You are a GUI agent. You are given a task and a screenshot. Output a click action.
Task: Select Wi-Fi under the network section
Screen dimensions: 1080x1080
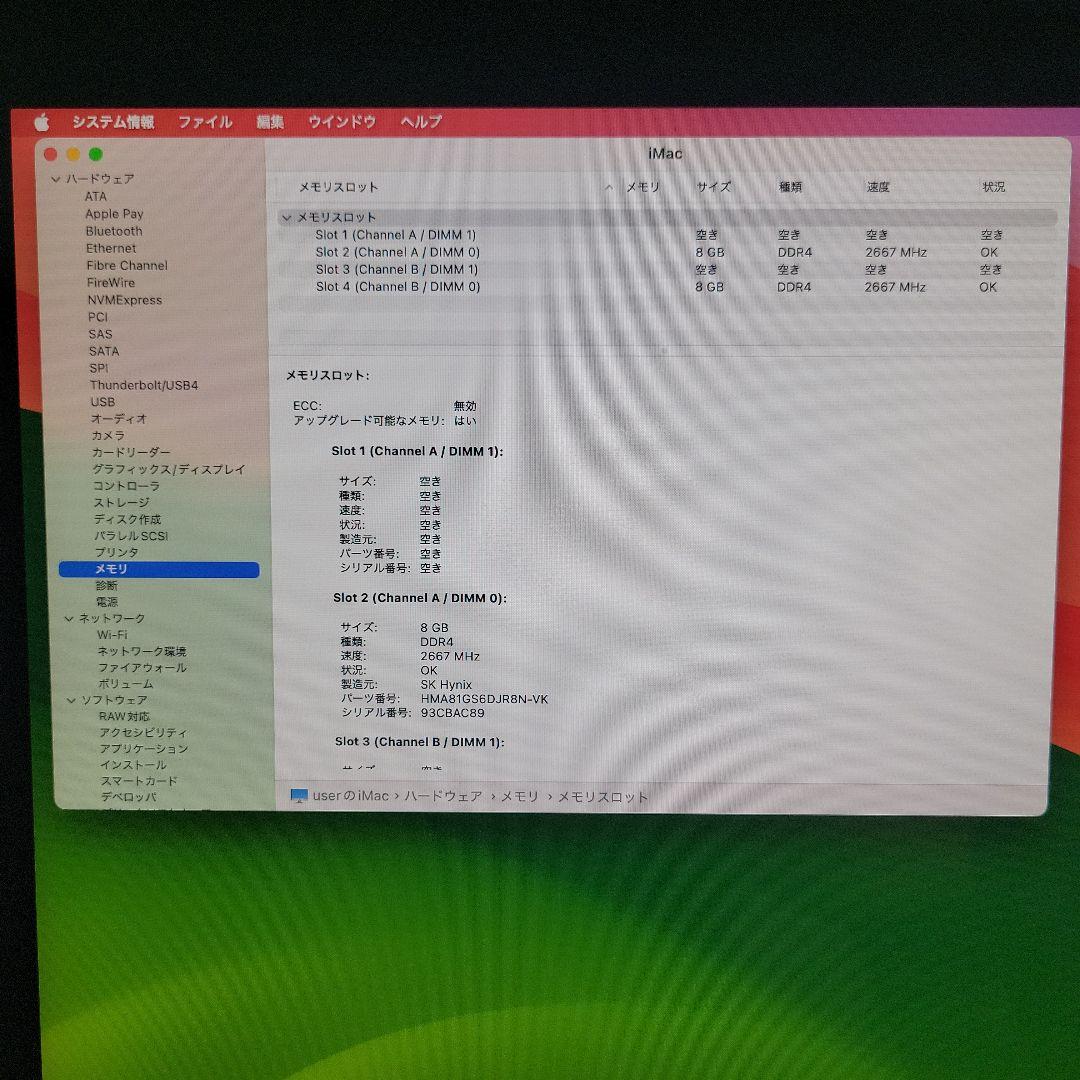[x=112, y=635]
